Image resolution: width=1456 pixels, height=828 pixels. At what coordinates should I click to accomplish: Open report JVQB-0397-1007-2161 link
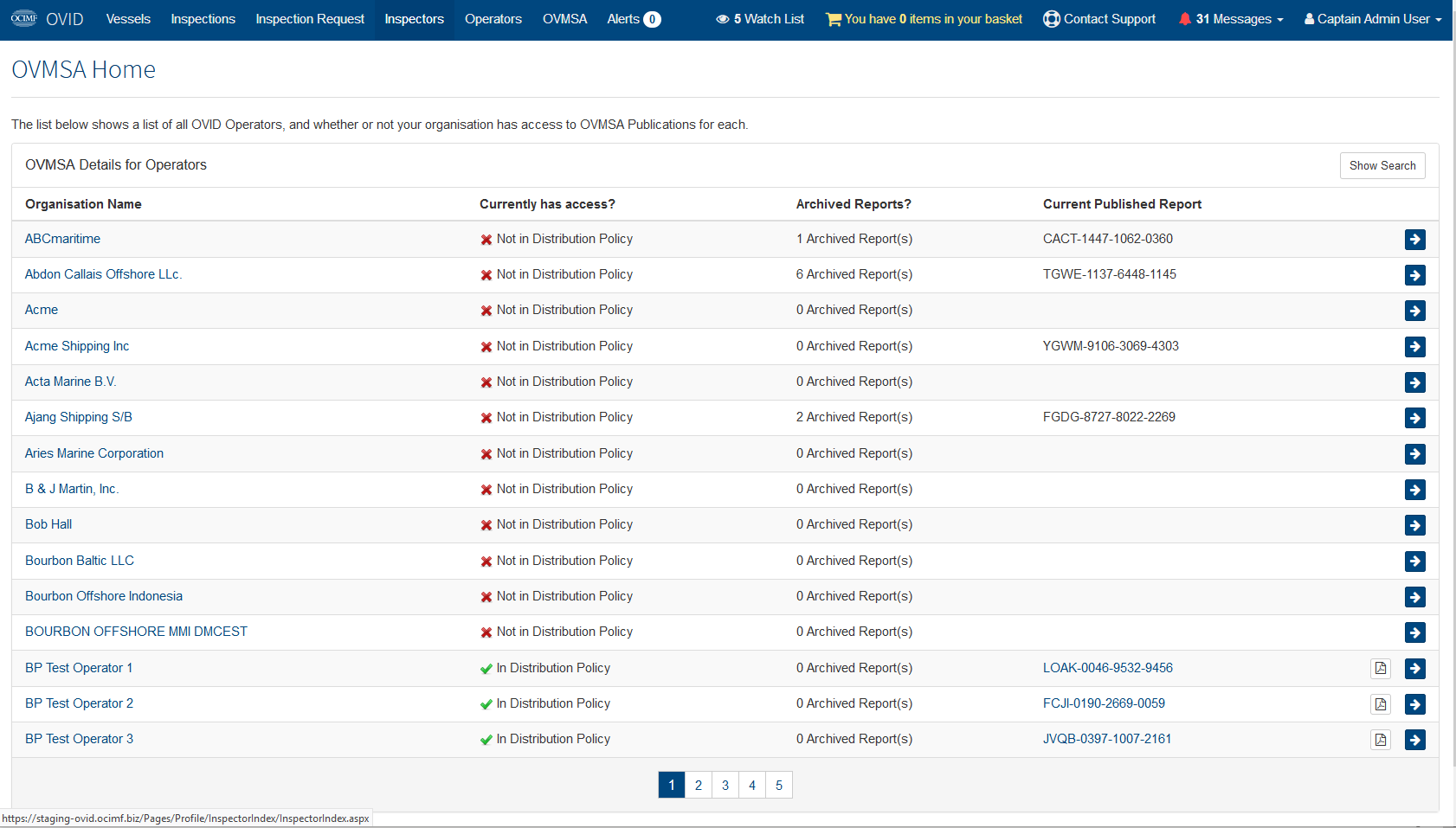pyautogui.click(x=1107, y=739)
